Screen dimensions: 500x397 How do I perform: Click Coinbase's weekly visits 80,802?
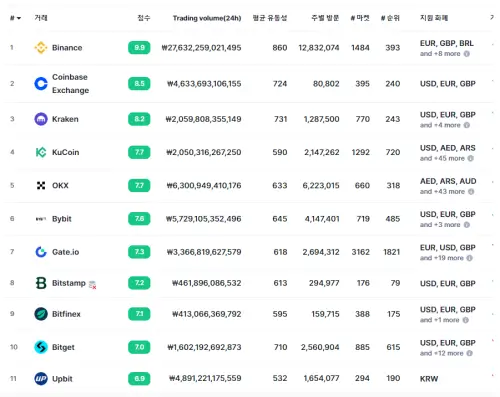pyautogui.click(x=326, y=83)
